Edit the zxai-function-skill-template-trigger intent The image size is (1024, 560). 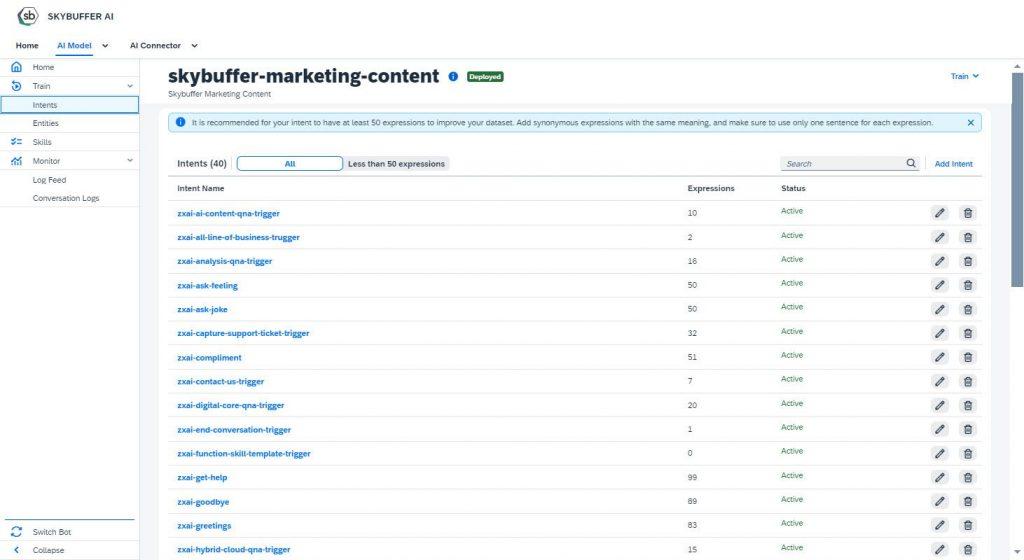pos(940,454)
